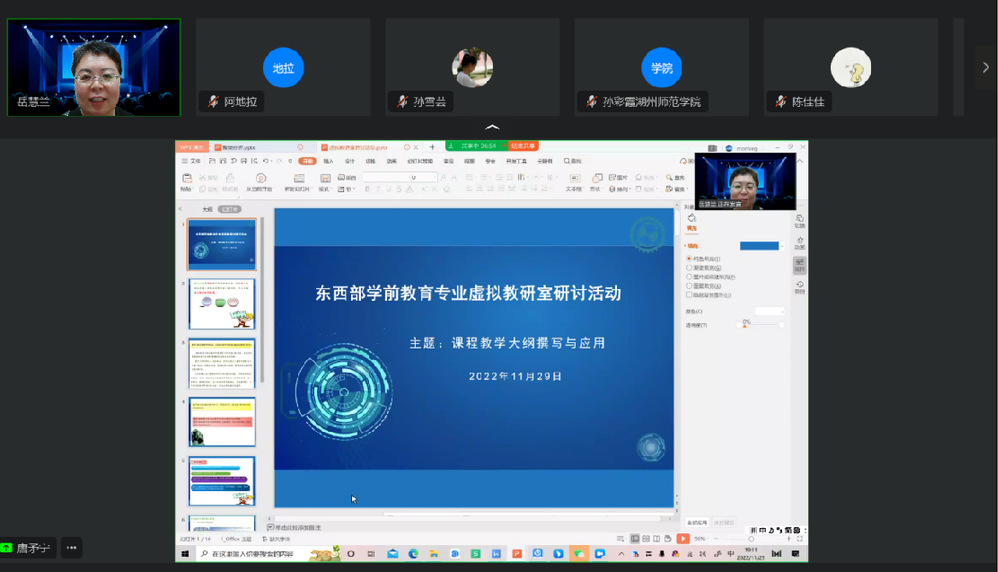Select the gradient fill radio option
Image resolution: width=998 pixels, height=572 pixels.
[689, 268]
